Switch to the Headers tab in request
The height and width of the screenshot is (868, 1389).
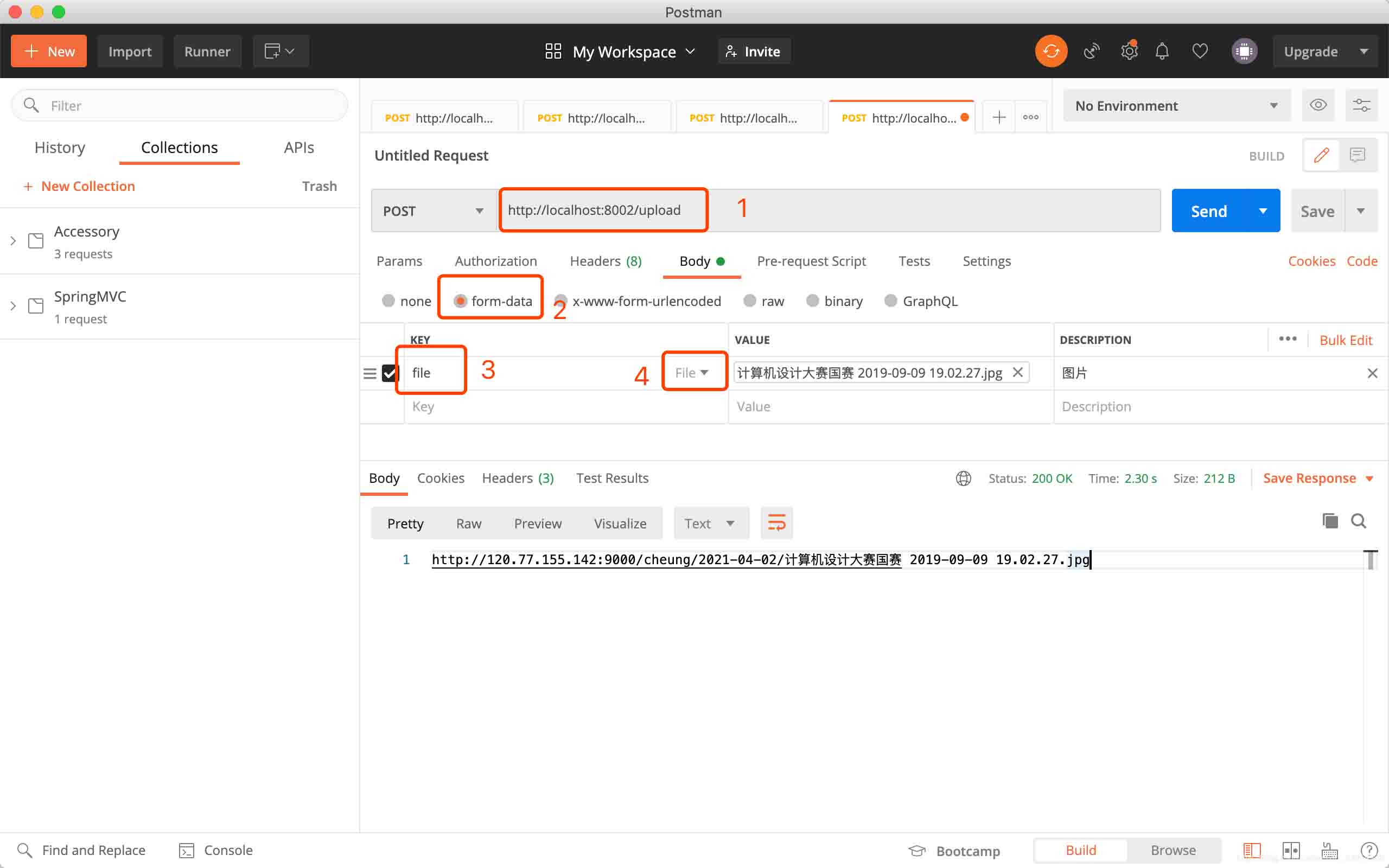[x=605, y=261]
